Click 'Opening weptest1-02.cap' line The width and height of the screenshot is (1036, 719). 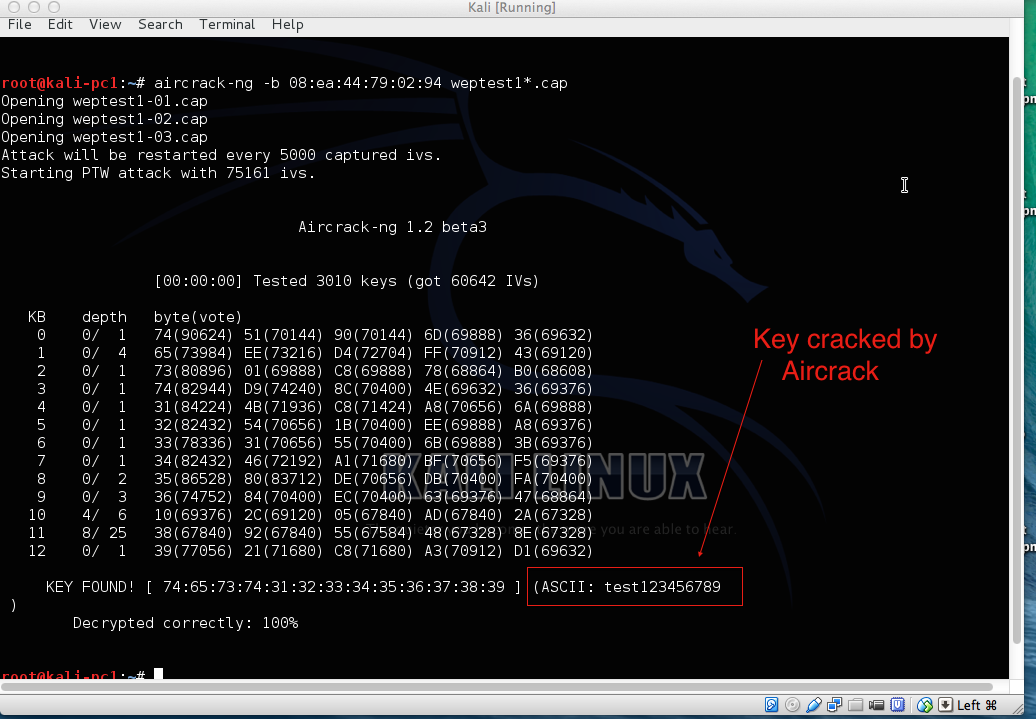click(x=104, y=119)
